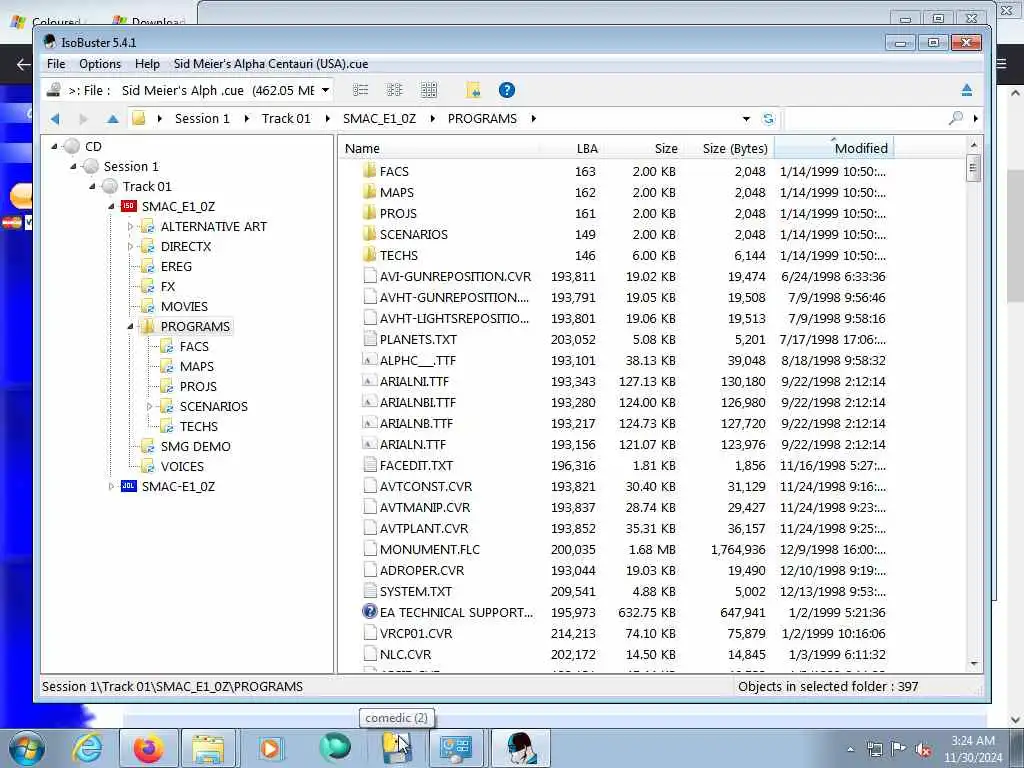1024x768 pixels.
Task: Click the search box field
Action: tap(865, 119)
